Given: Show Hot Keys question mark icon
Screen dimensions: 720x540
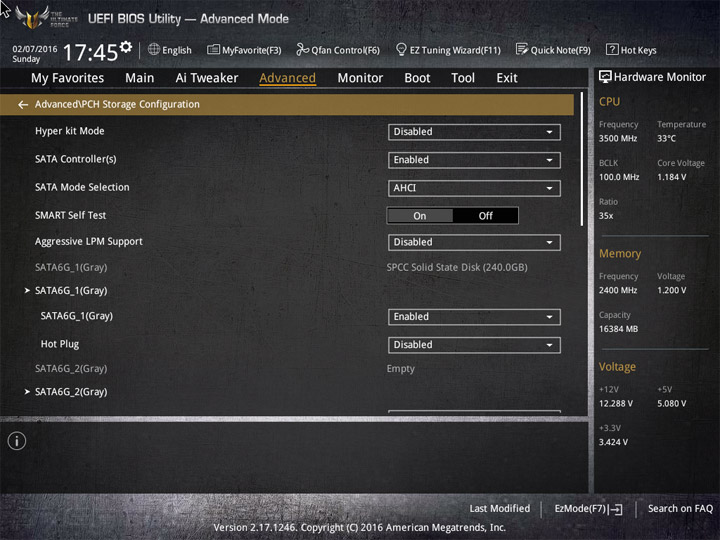Looking at the screenshot, I should click(x=612, y=49).
